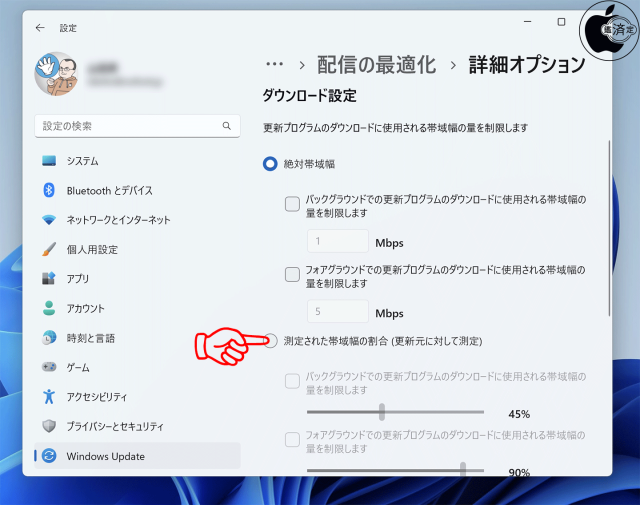Go to アプリ settings page
Image resolution: width=640 pixels, height=505 pixels.
(78, 278)
